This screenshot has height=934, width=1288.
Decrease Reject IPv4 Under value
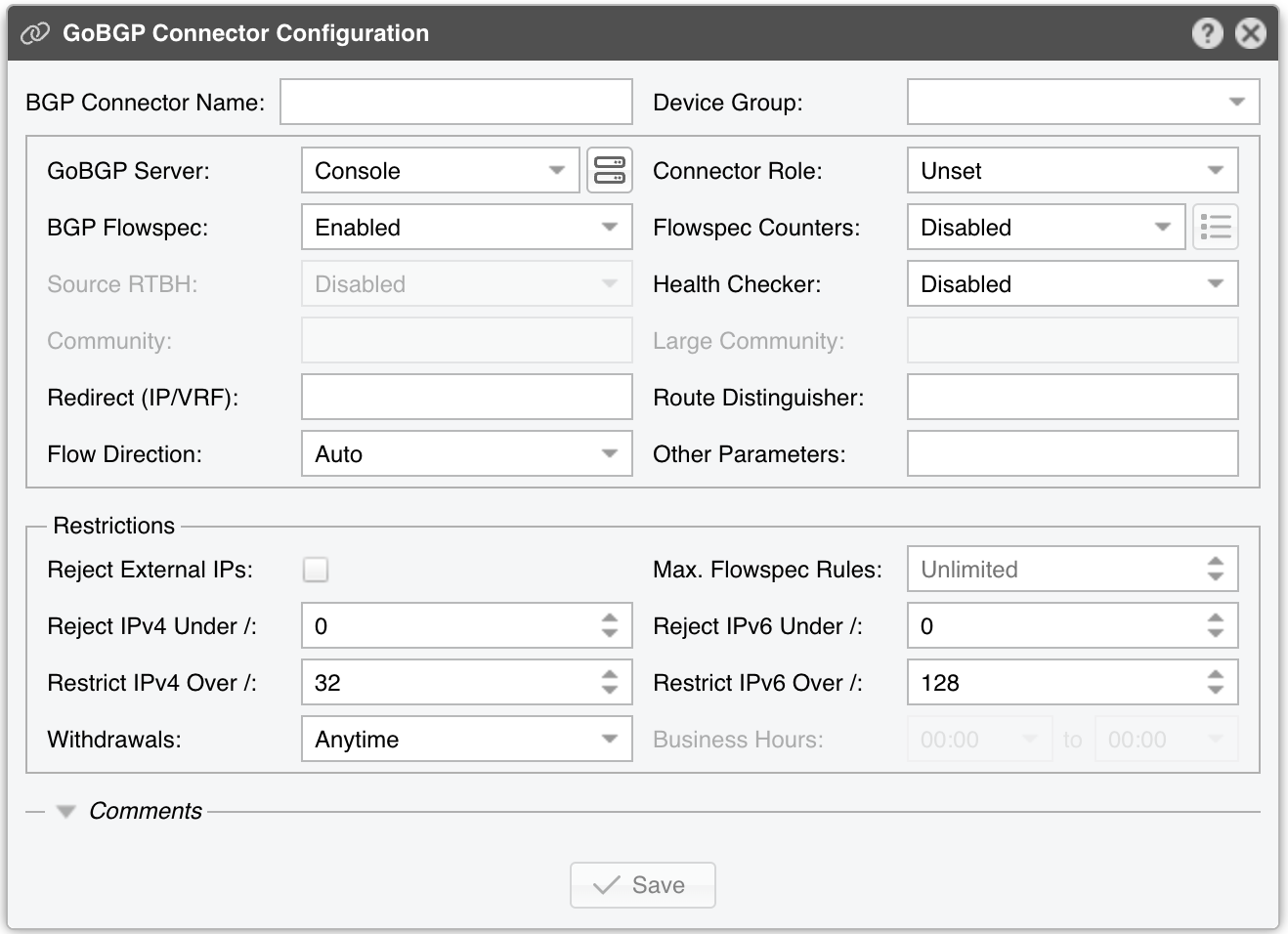click(x=610, y=633)
